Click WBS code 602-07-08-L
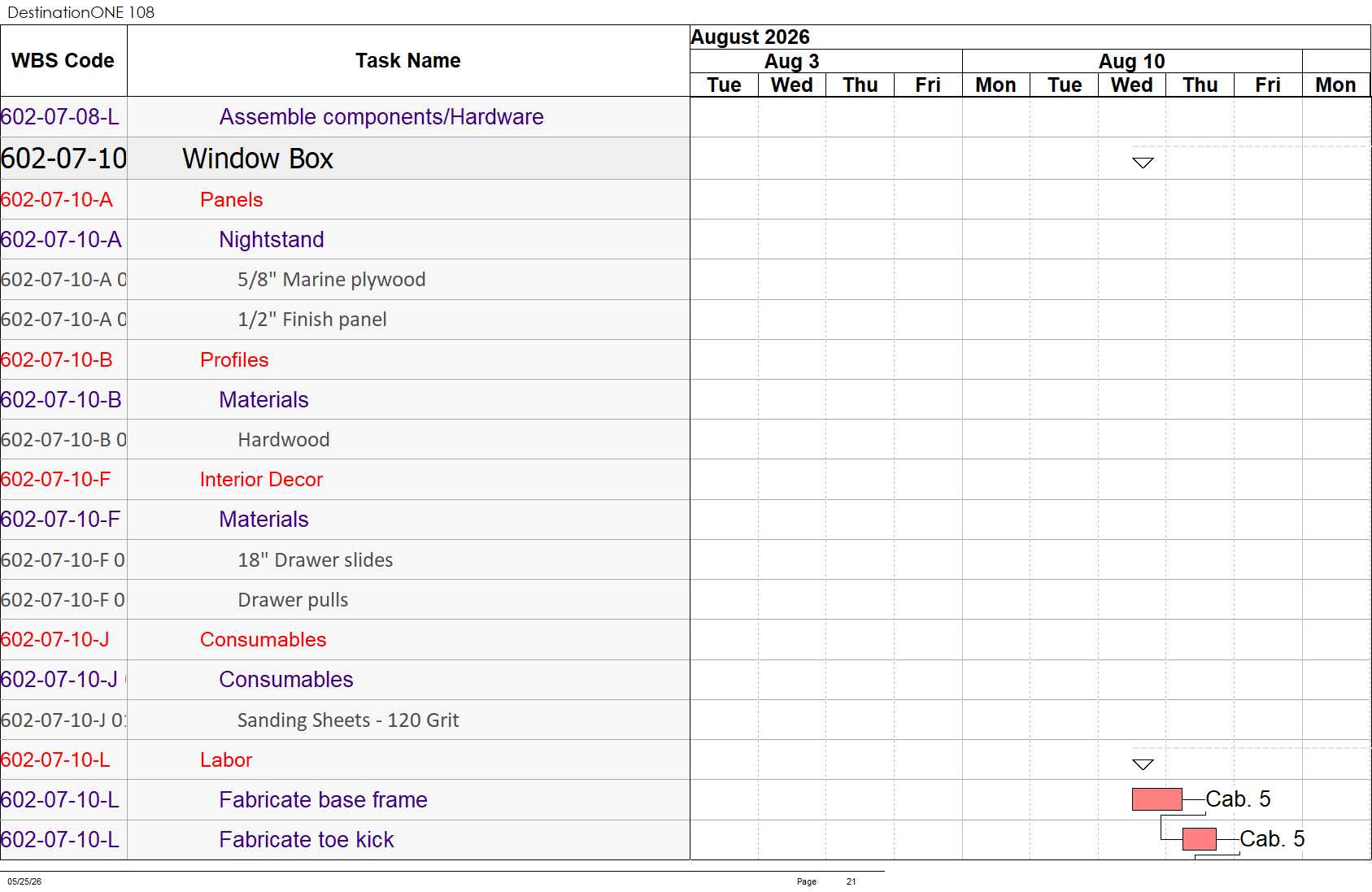 point(60,117)
